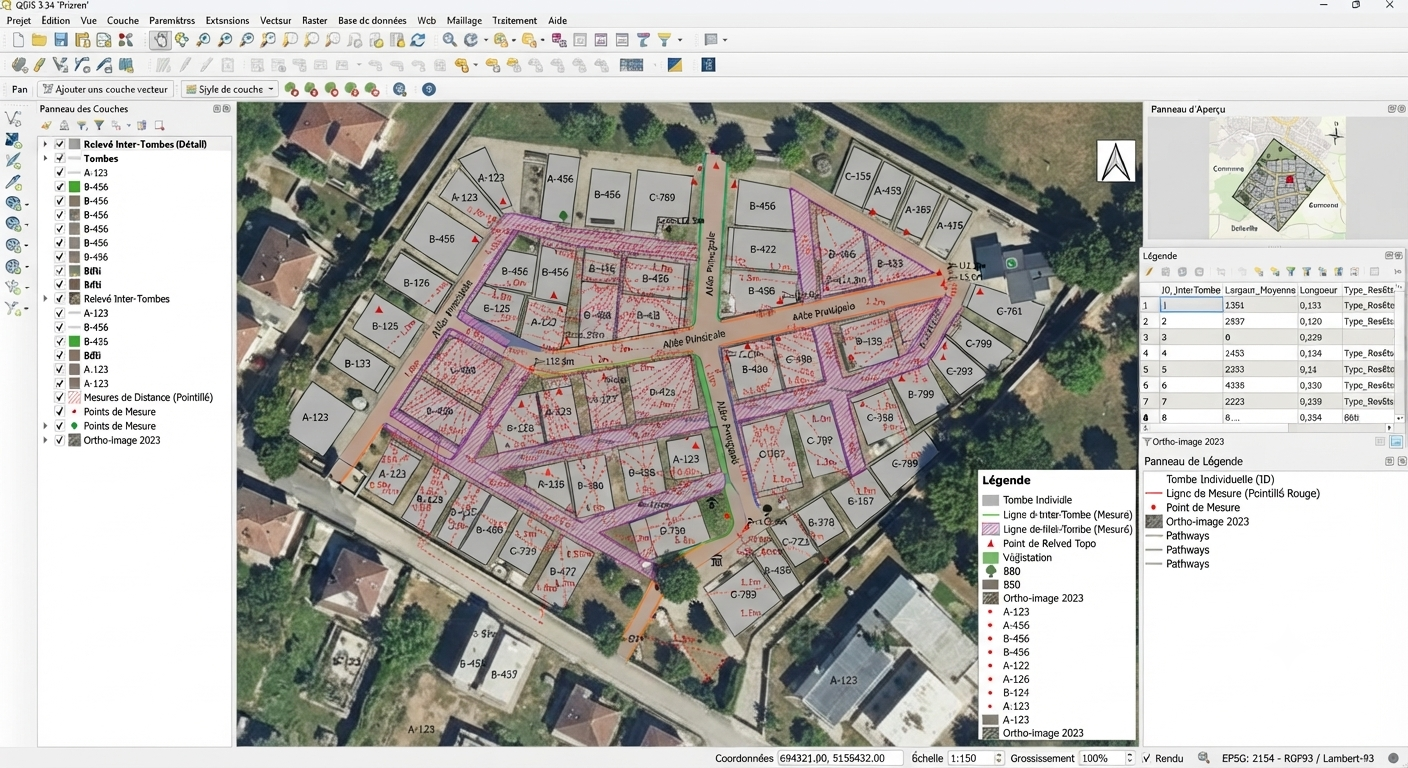Uncheck the Relevé Inter-Tombes (Détail) layer checkbox
This screenshot has height=768, width=1408.
tap(60, 144)
